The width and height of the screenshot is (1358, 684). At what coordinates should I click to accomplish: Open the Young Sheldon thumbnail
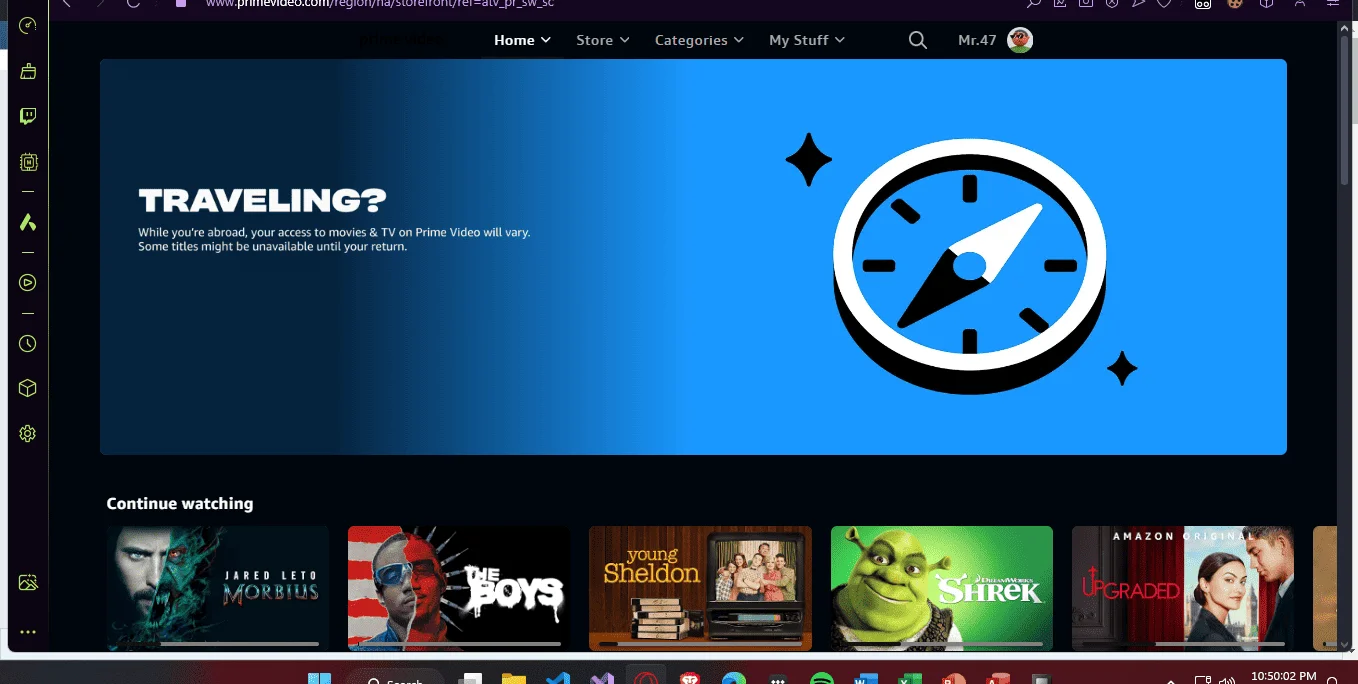pyautogui.click(x=700, y=588)
